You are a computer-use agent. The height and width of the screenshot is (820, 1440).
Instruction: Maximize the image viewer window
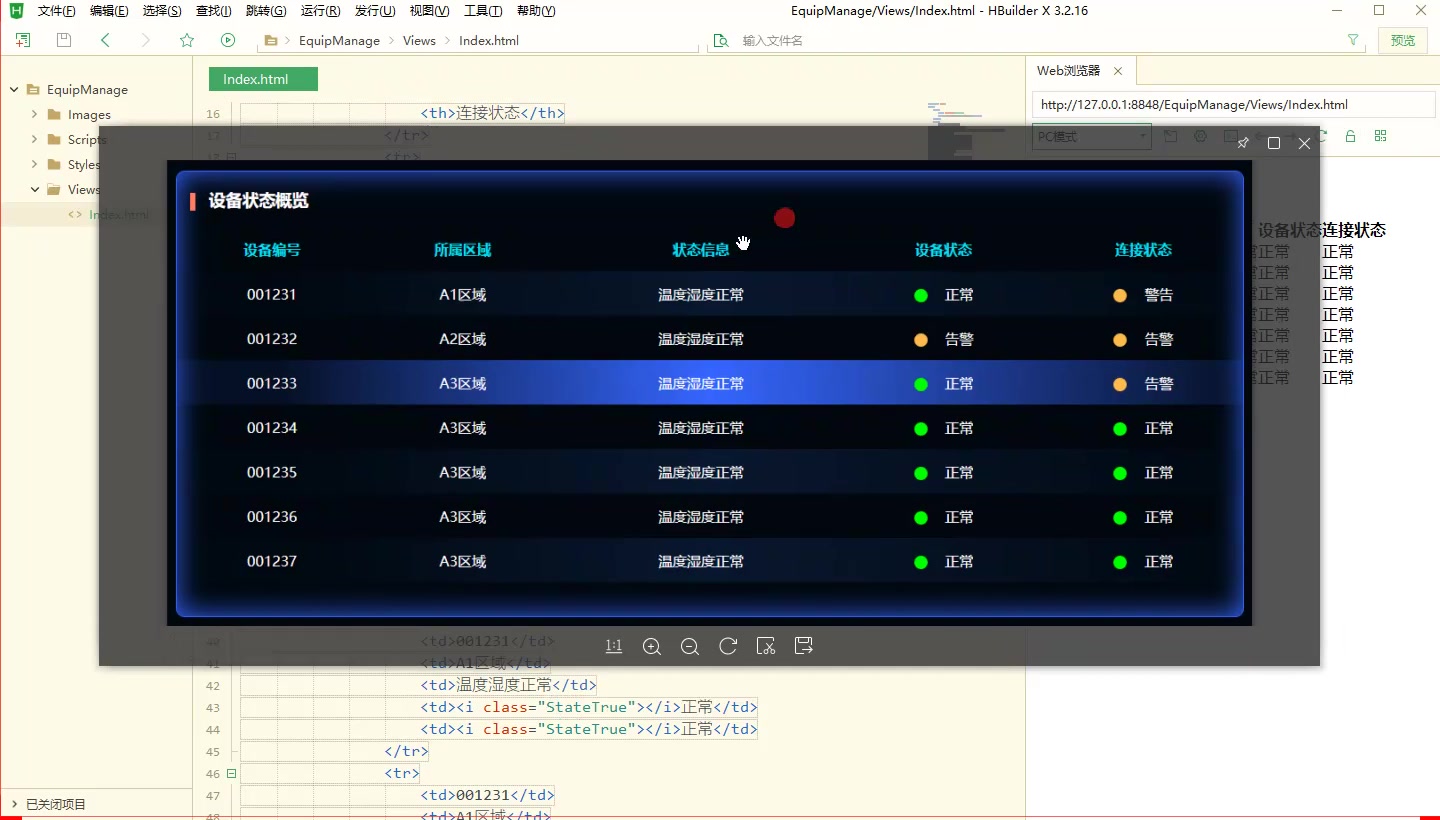click(1274, 143)
